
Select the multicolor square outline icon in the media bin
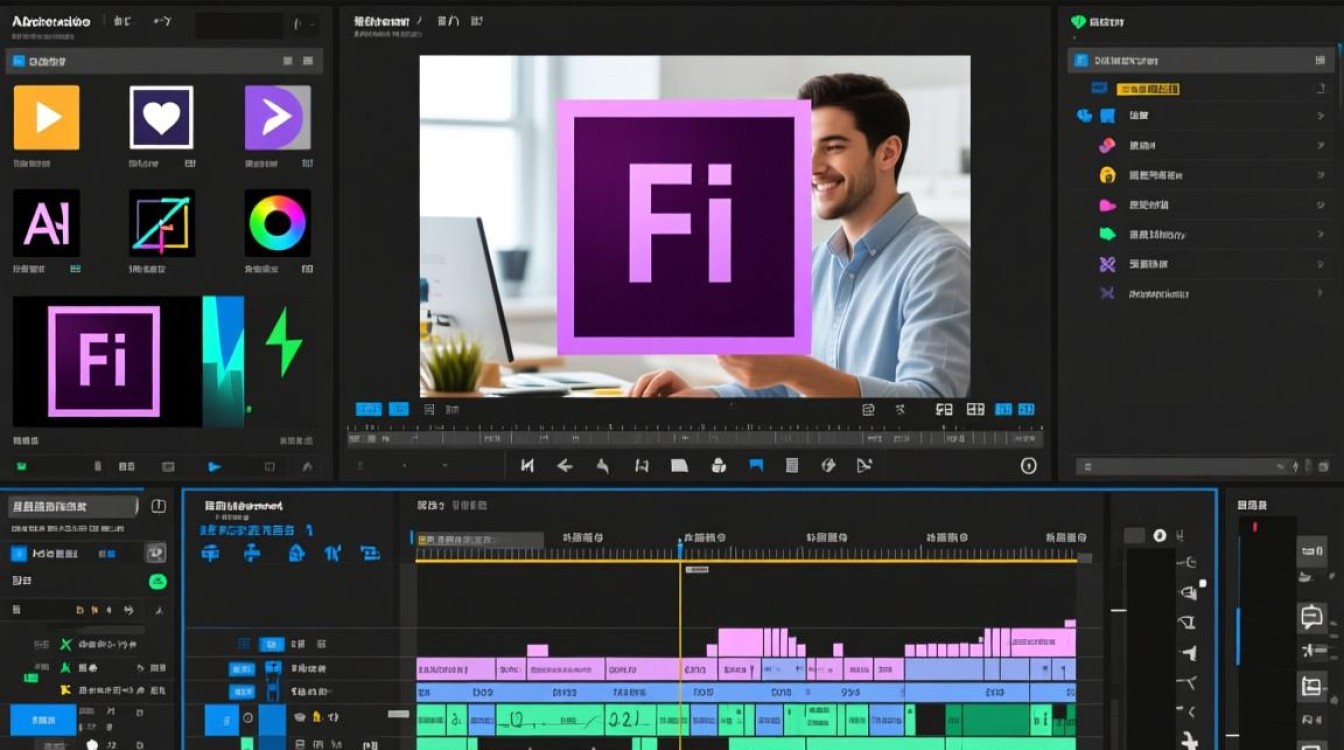161,223
